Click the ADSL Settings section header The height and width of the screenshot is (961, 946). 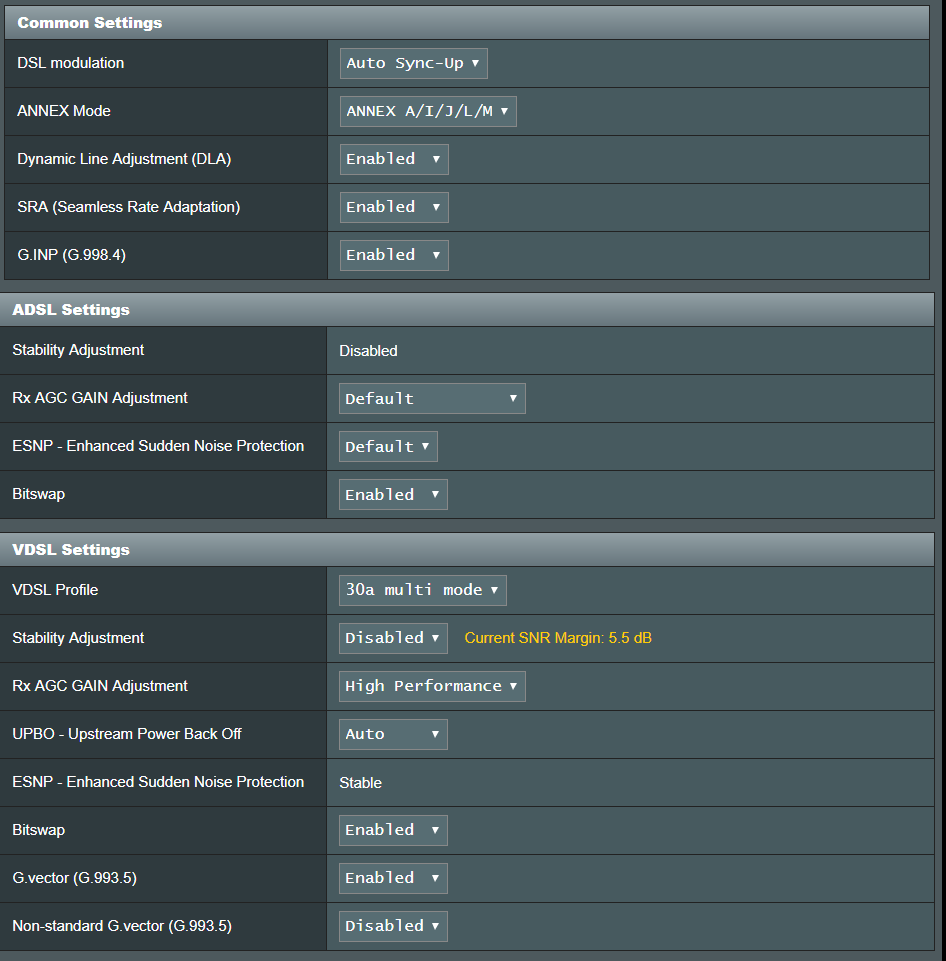(x=71, y=310)
